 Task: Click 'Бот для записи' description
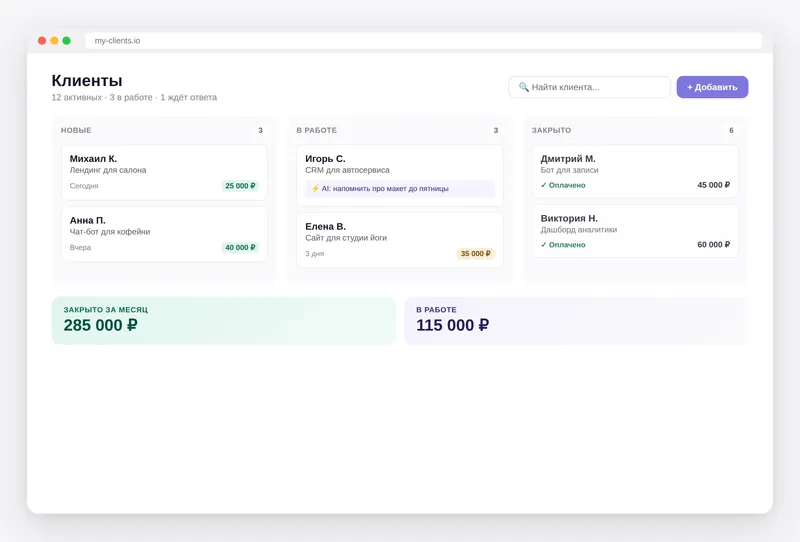(x=569, y=170)
